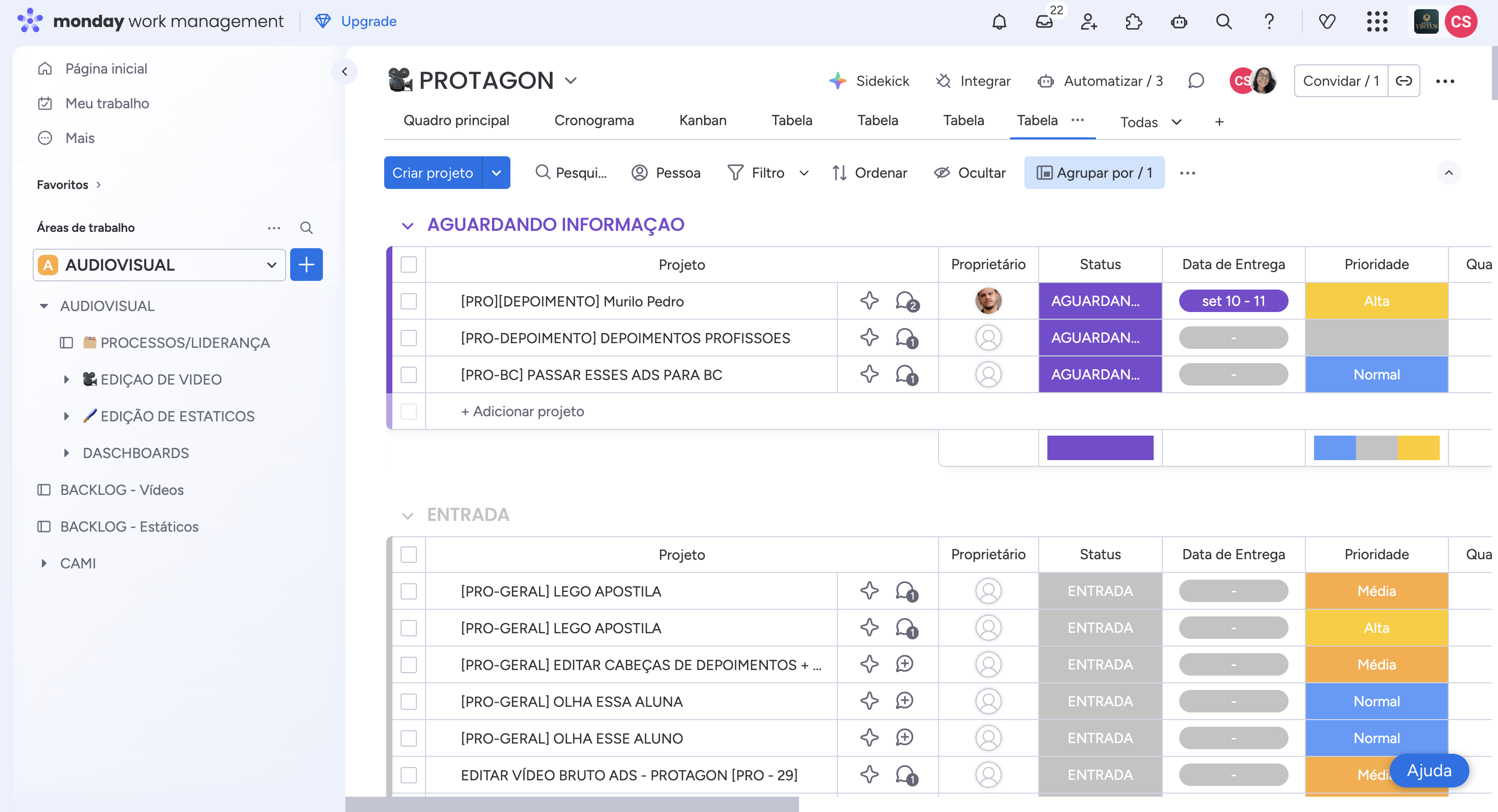
Task: Open the Criar projeto dropdown arrow
Action: 496,173
